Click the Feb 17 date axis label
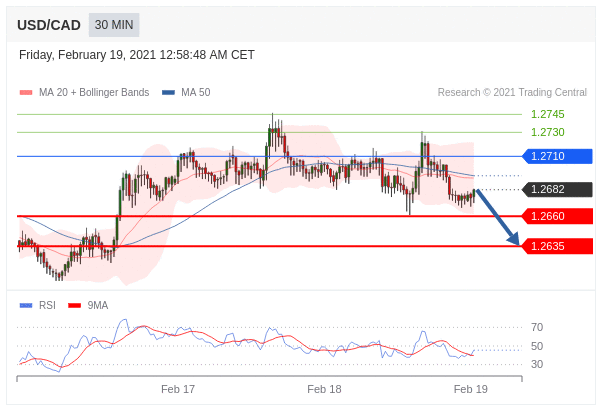 coord(178,389)
